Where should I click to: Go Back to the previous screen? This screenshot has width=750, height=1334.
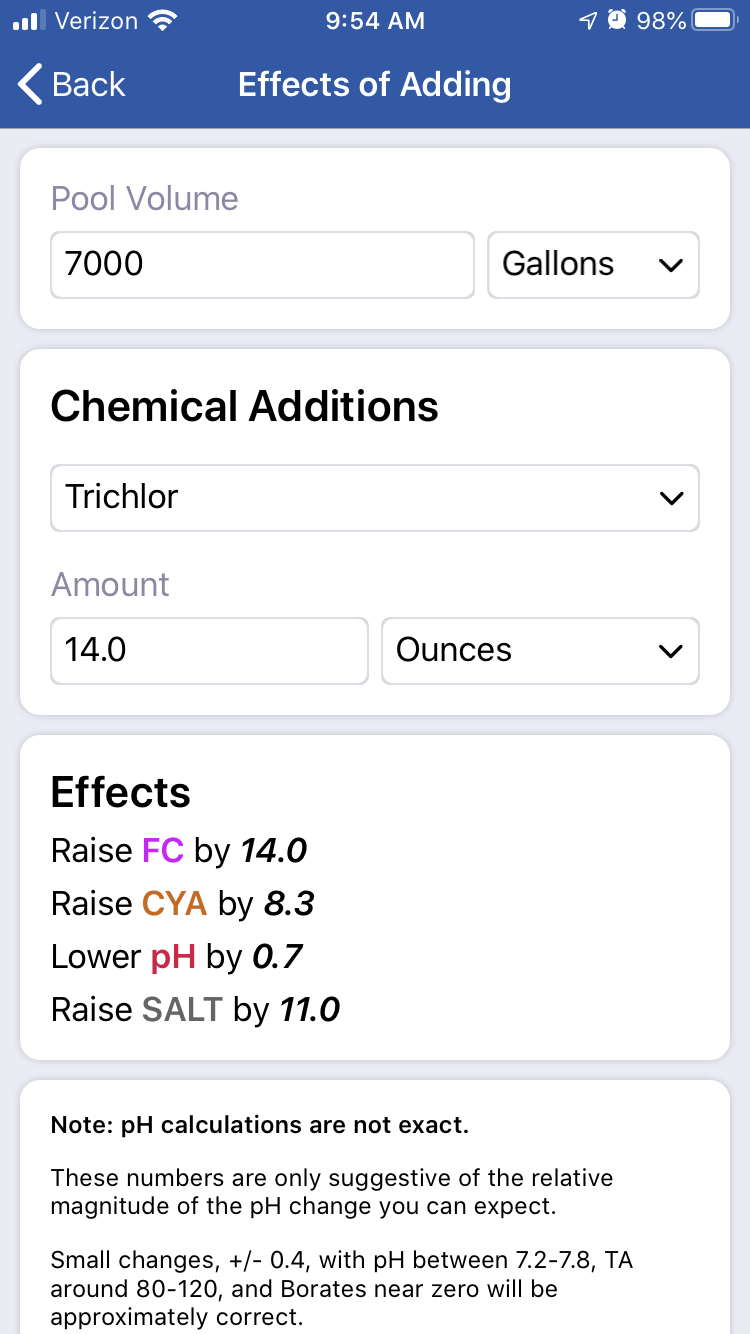[72, 85]
